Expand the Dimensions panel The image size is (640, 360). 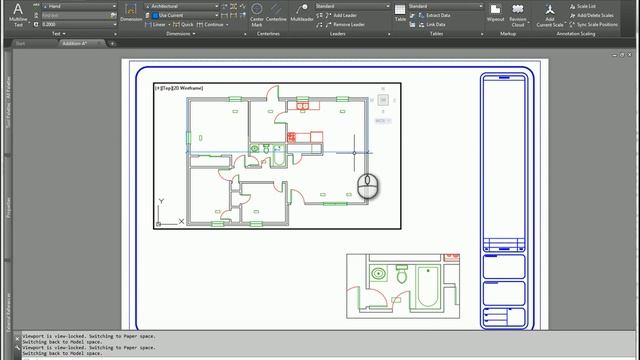pyautogui.click(x=180, y=34)
